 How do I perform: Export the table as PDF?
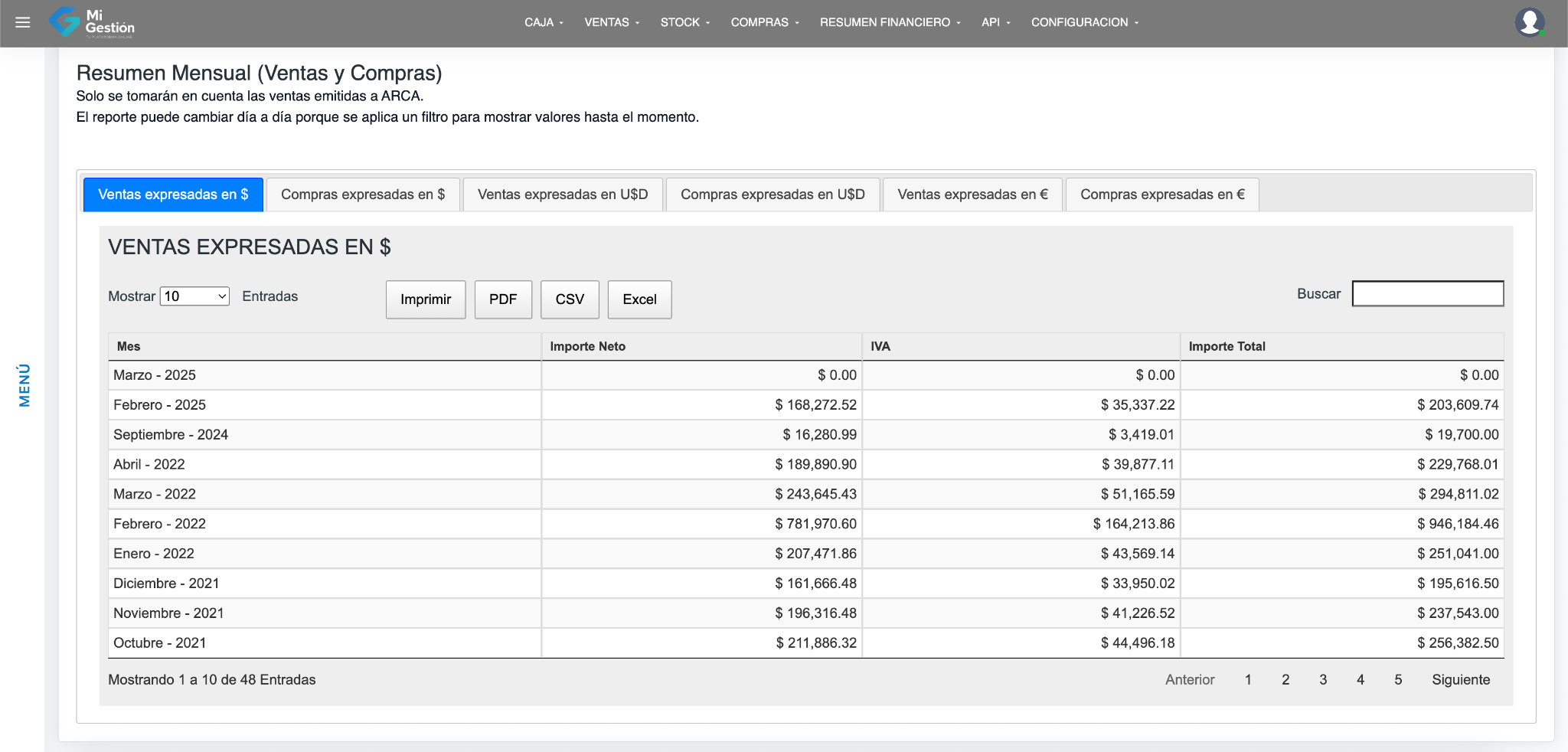click(503, 299)
